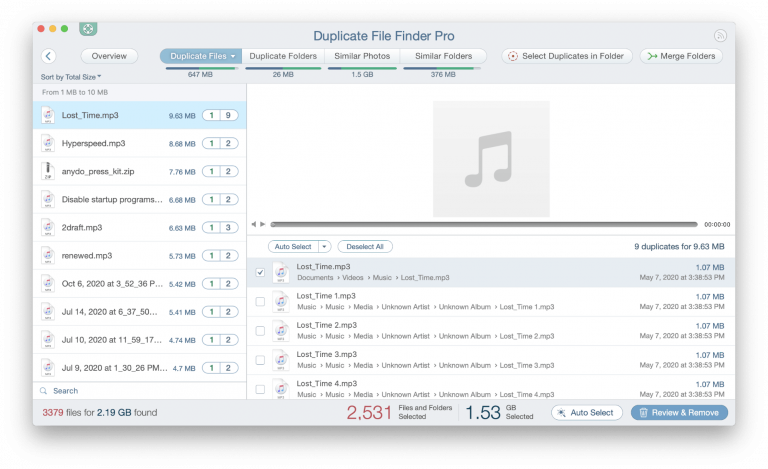
Task: Select the Hyperspeed.mp3 row
Action: pyautogui.click(x=140, y=143)
